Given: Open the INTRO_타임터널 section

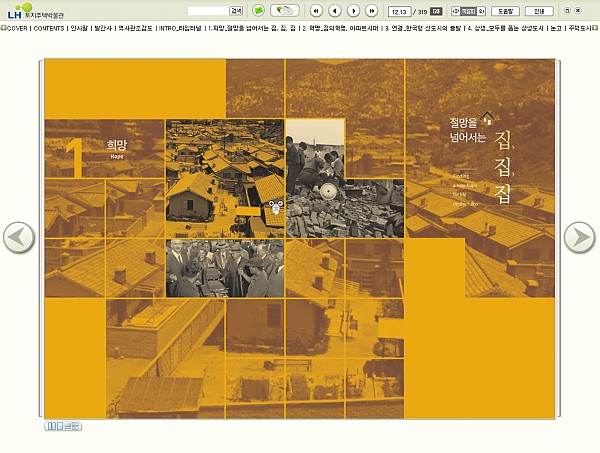Looking at the screenshot, I should [180, 28].
